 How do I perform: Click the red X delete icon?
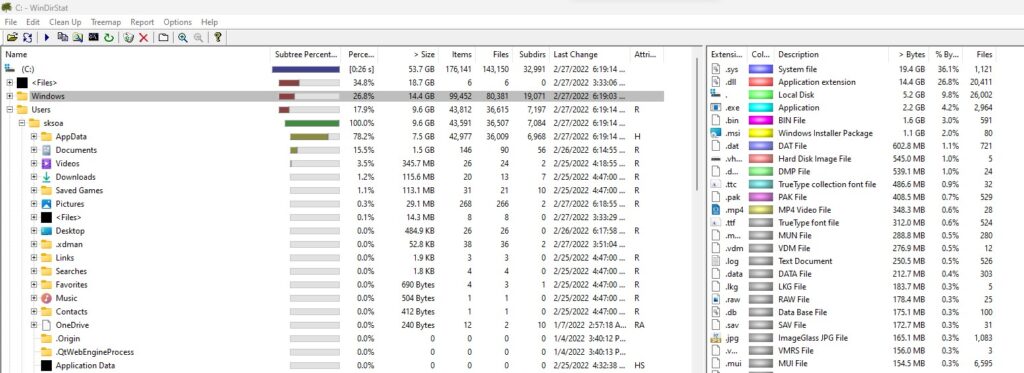point(143,37)
